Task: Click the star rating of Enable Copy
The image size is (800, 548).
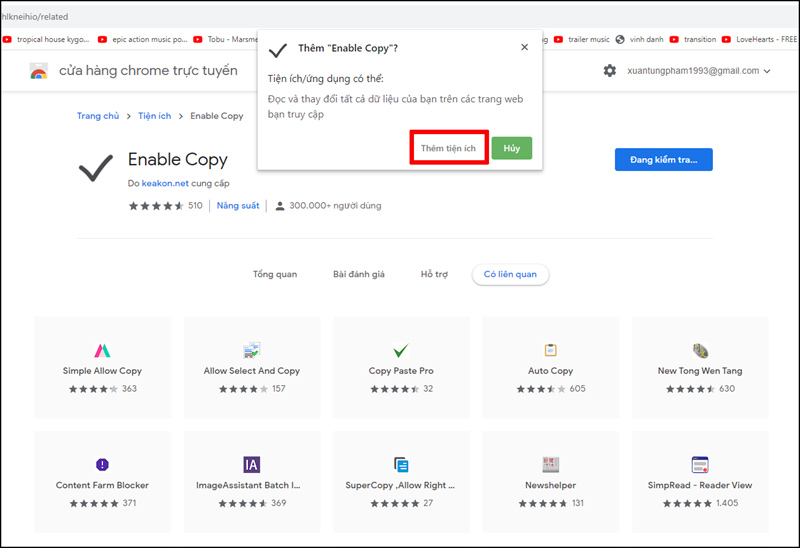Action: [156, 206]
